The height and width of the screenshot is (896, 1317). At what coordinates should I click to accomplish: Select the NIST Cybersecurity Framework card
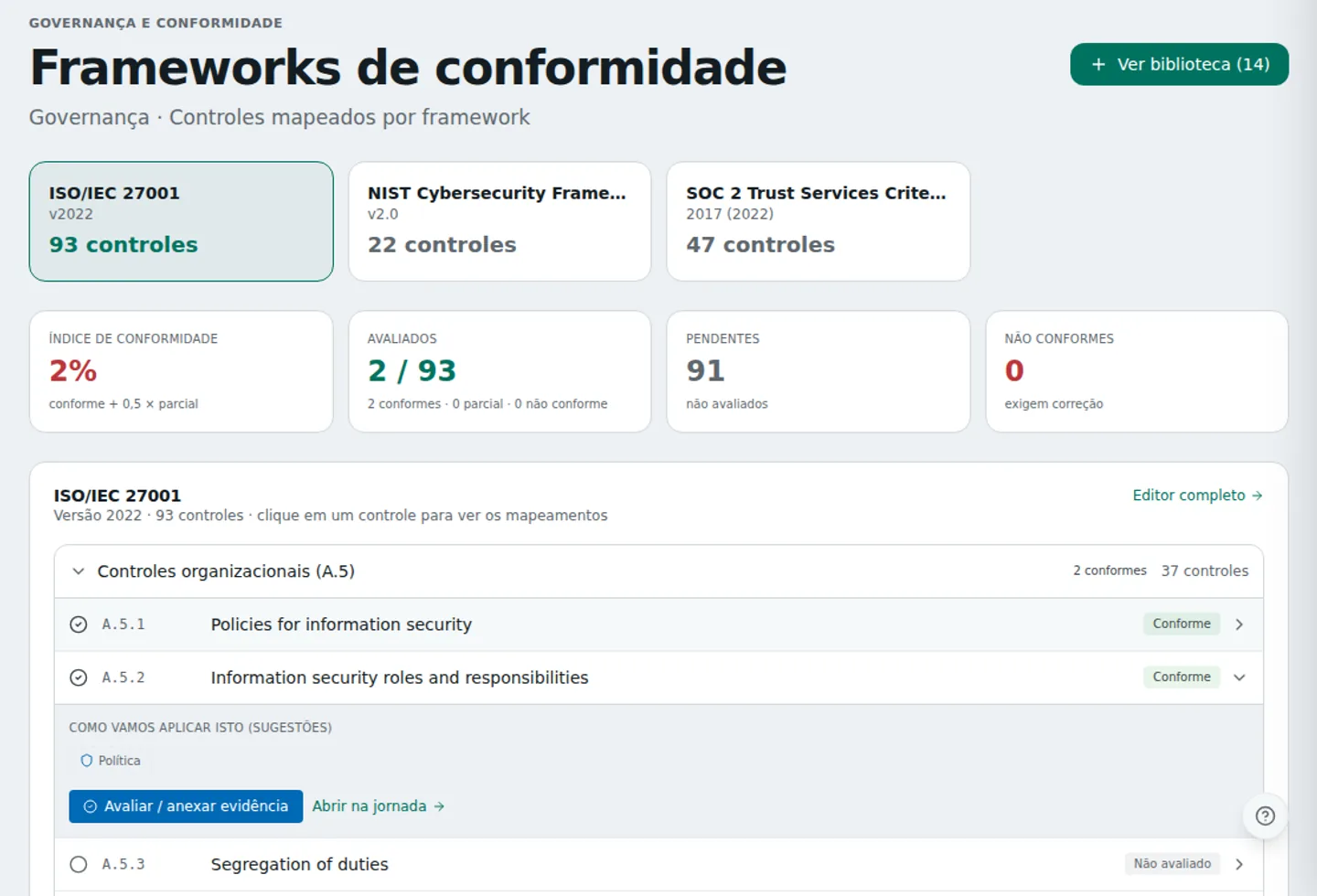point(499,221)
